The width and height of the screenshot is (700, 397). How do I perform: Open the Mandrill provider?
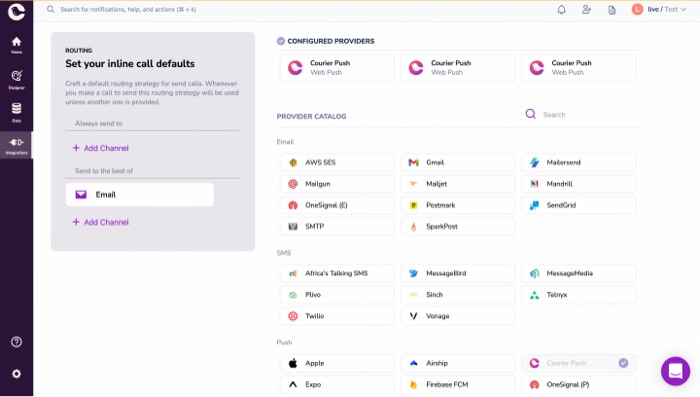[x=579, y=184]
